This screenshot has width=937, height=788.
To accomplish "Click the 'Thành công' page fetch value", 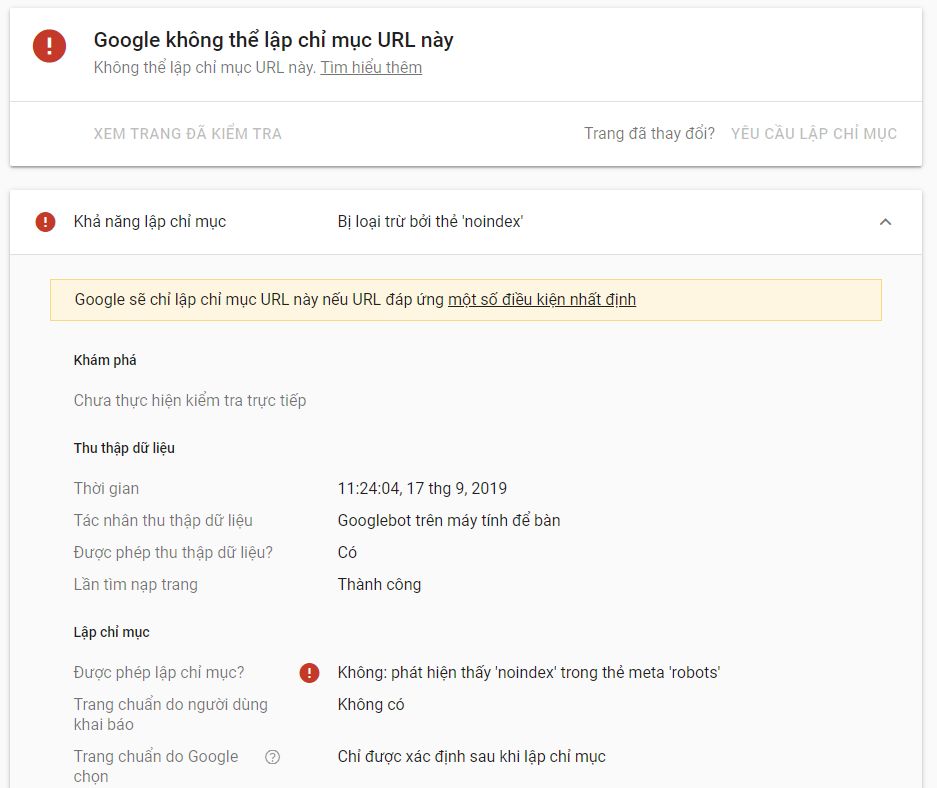I will [379, 584].
